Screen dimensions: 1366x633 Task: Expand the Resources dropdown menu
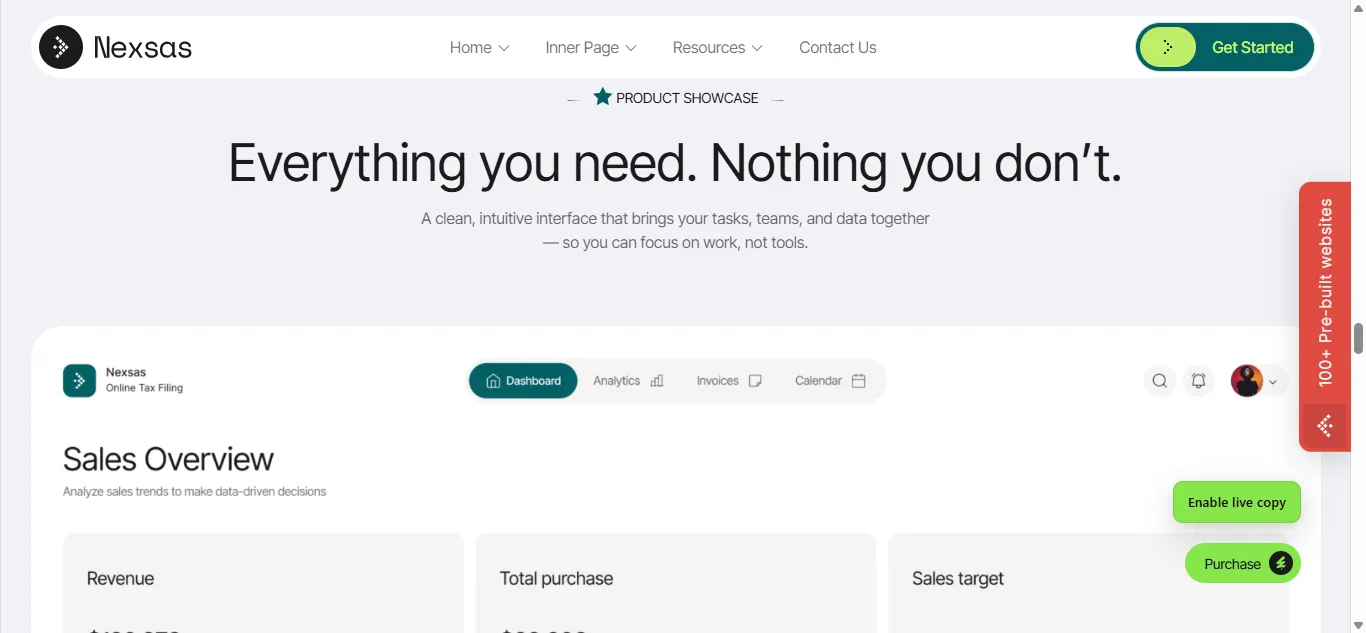(718, 48)
